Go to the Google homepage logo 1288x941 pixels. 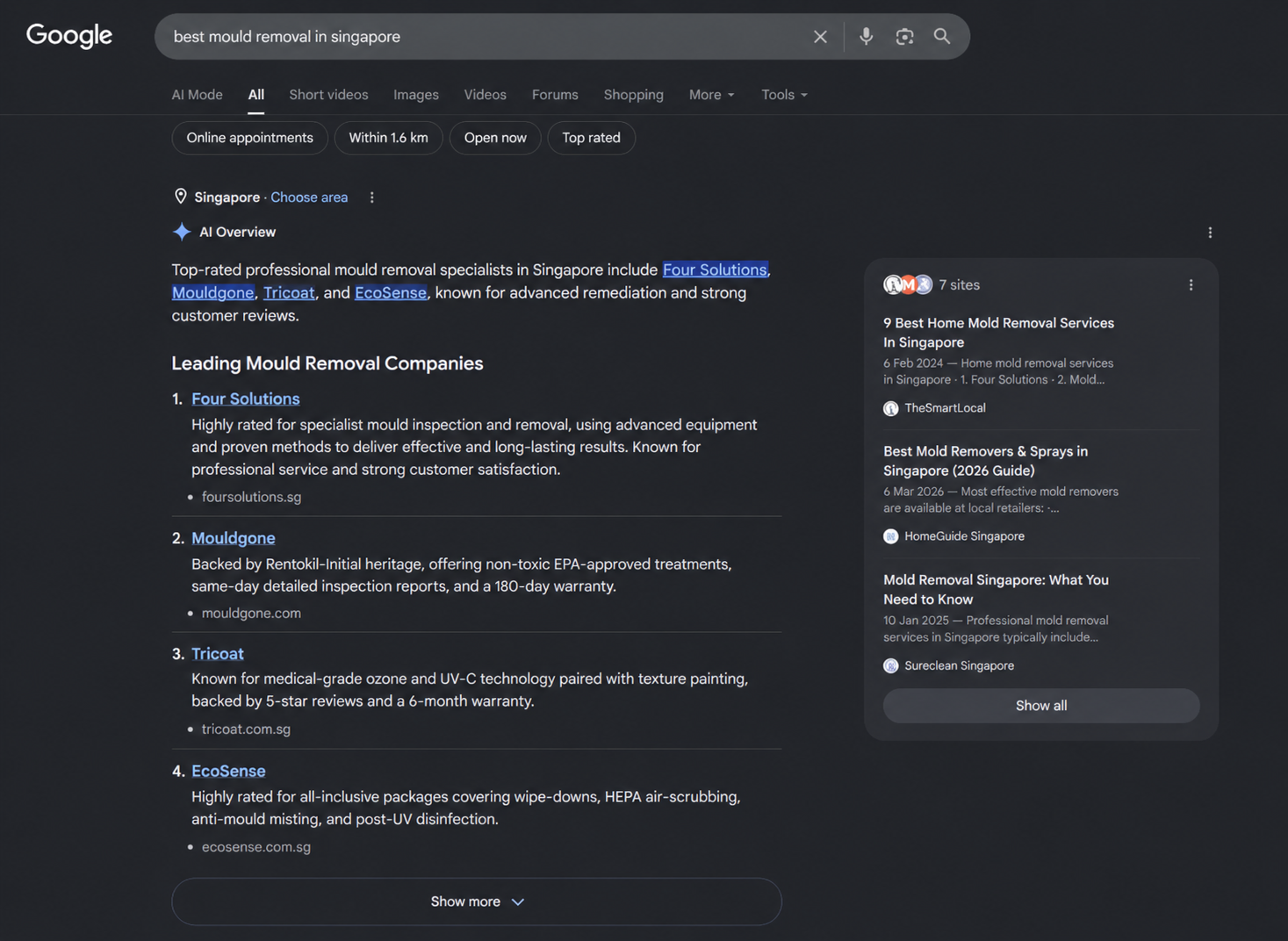pos(69,36)
